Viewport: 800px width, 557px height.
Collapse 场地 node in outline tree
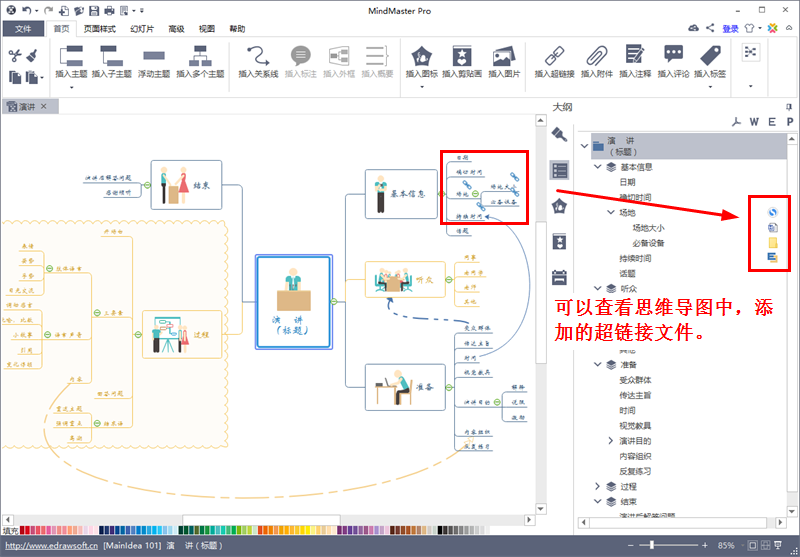611,212
